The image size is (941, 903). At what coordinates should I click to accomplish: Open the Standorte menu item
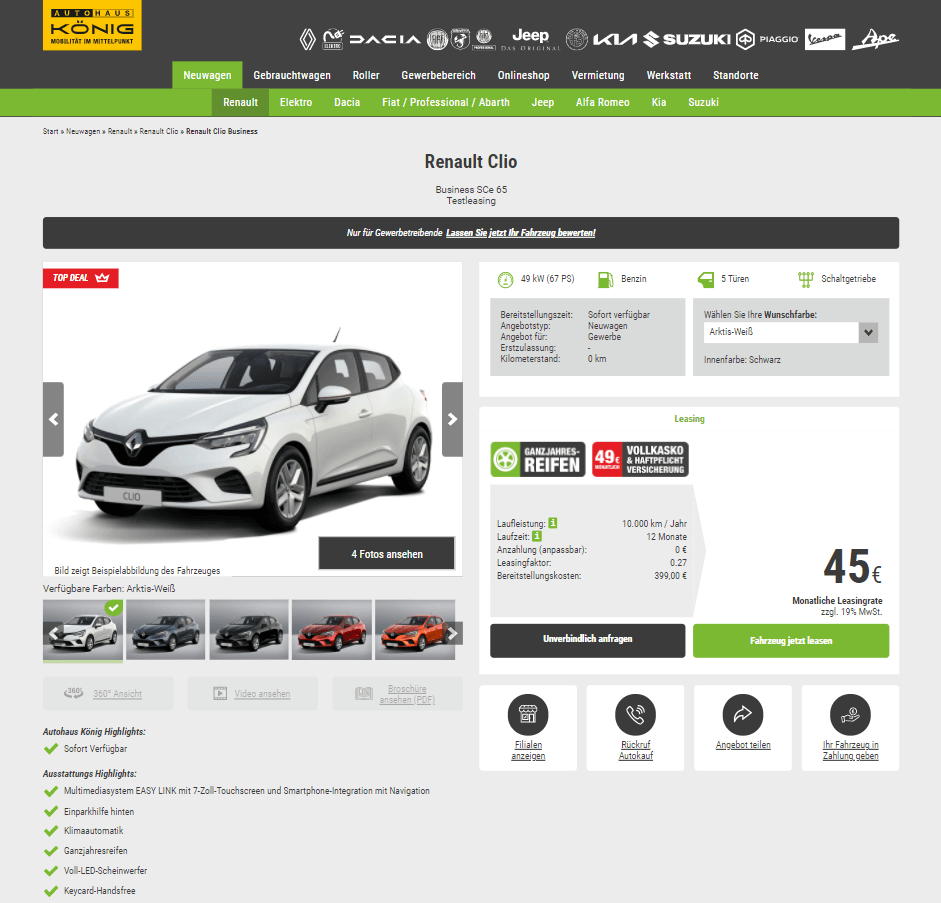(736, 75)
